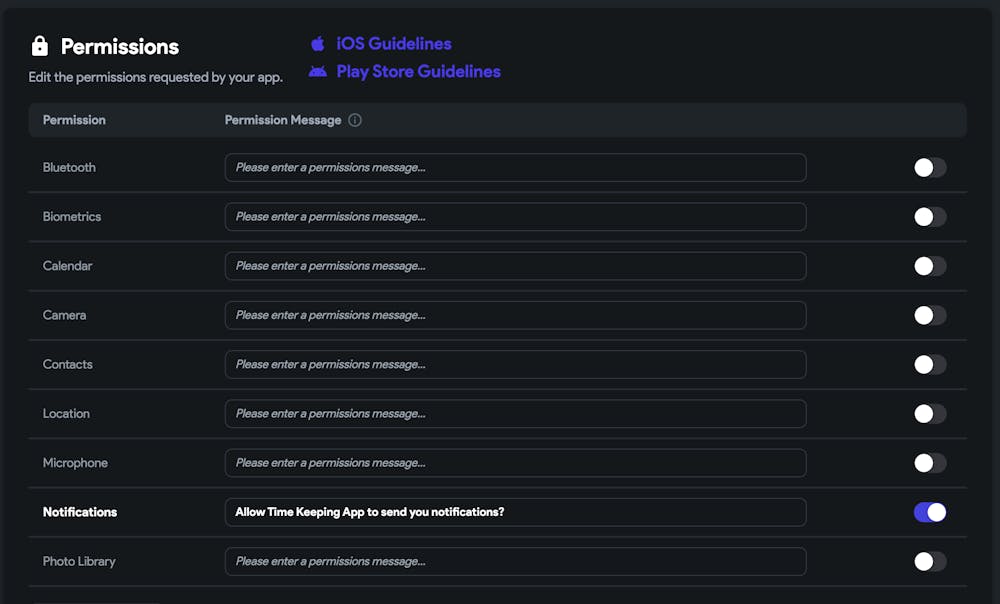This screenshot has height=604, width=1000.
Task: Select the Location permission message field
Action: pyautogui.click(x=515, y=414)
